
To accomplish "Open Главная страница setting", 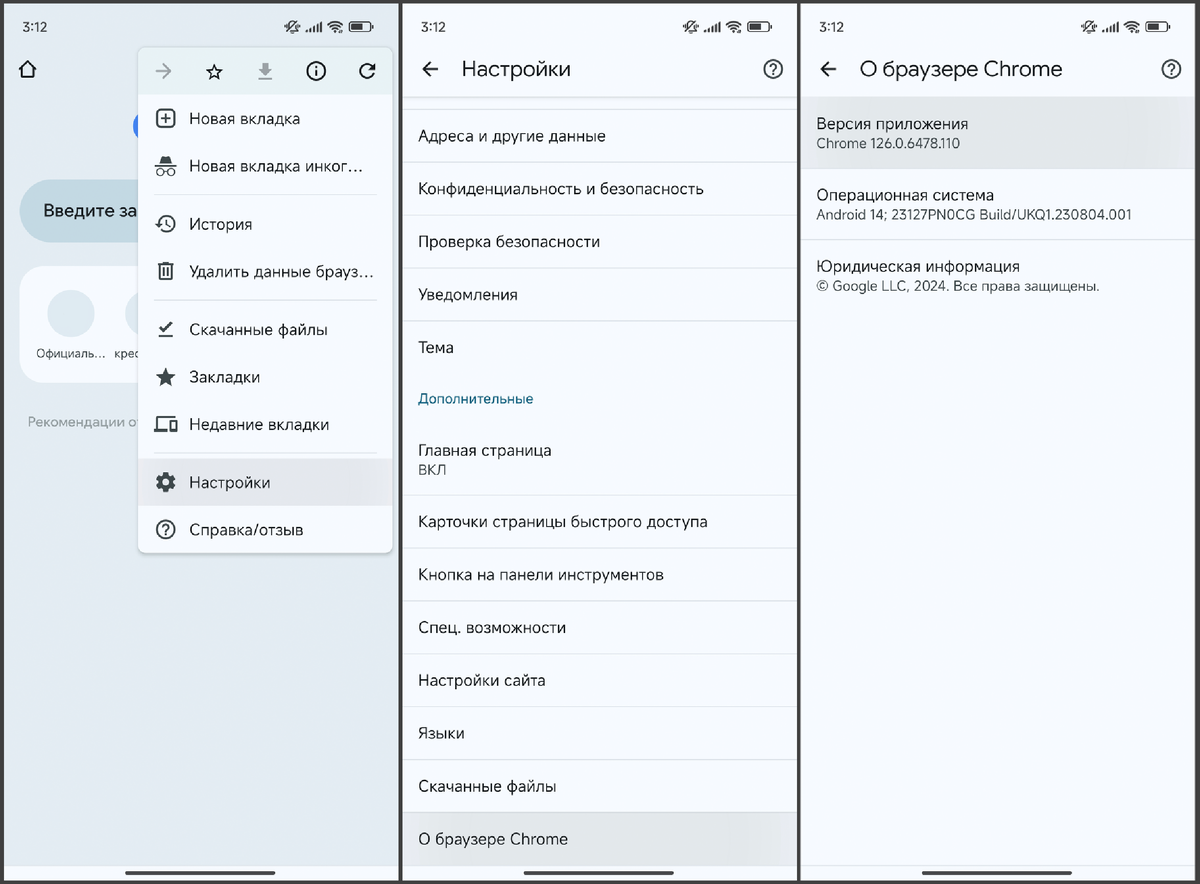I will [599, 460].
